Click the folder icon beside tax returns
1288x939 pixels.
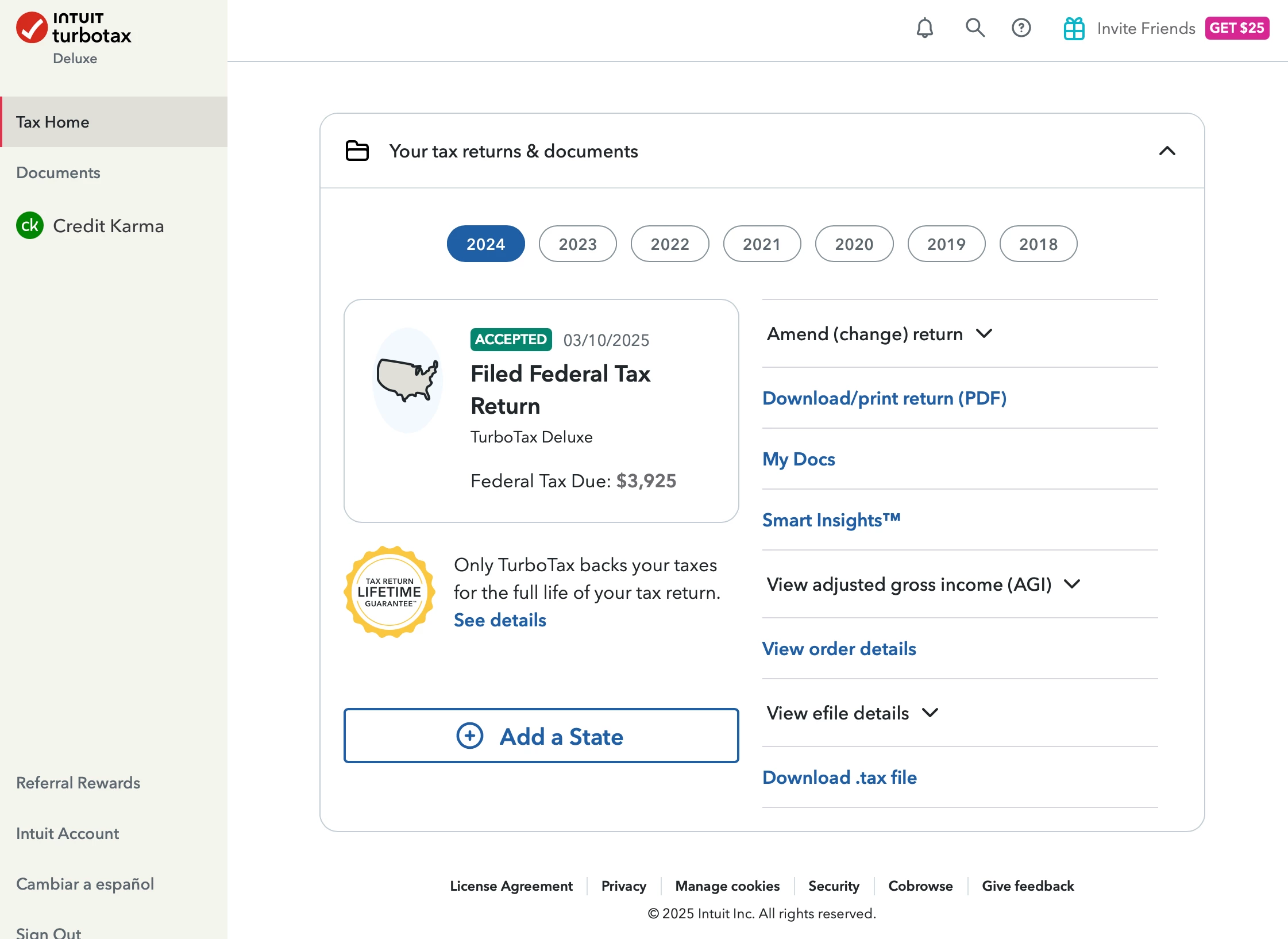point(357,151)
